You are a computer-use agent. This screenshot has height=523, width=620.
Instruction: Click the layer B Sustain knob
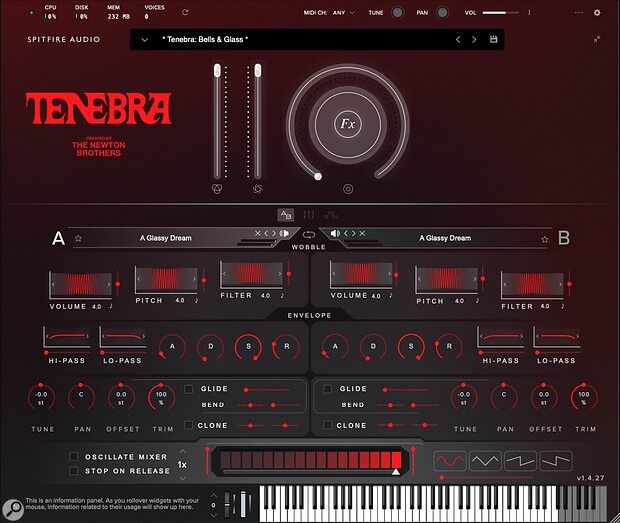(411, 347)
